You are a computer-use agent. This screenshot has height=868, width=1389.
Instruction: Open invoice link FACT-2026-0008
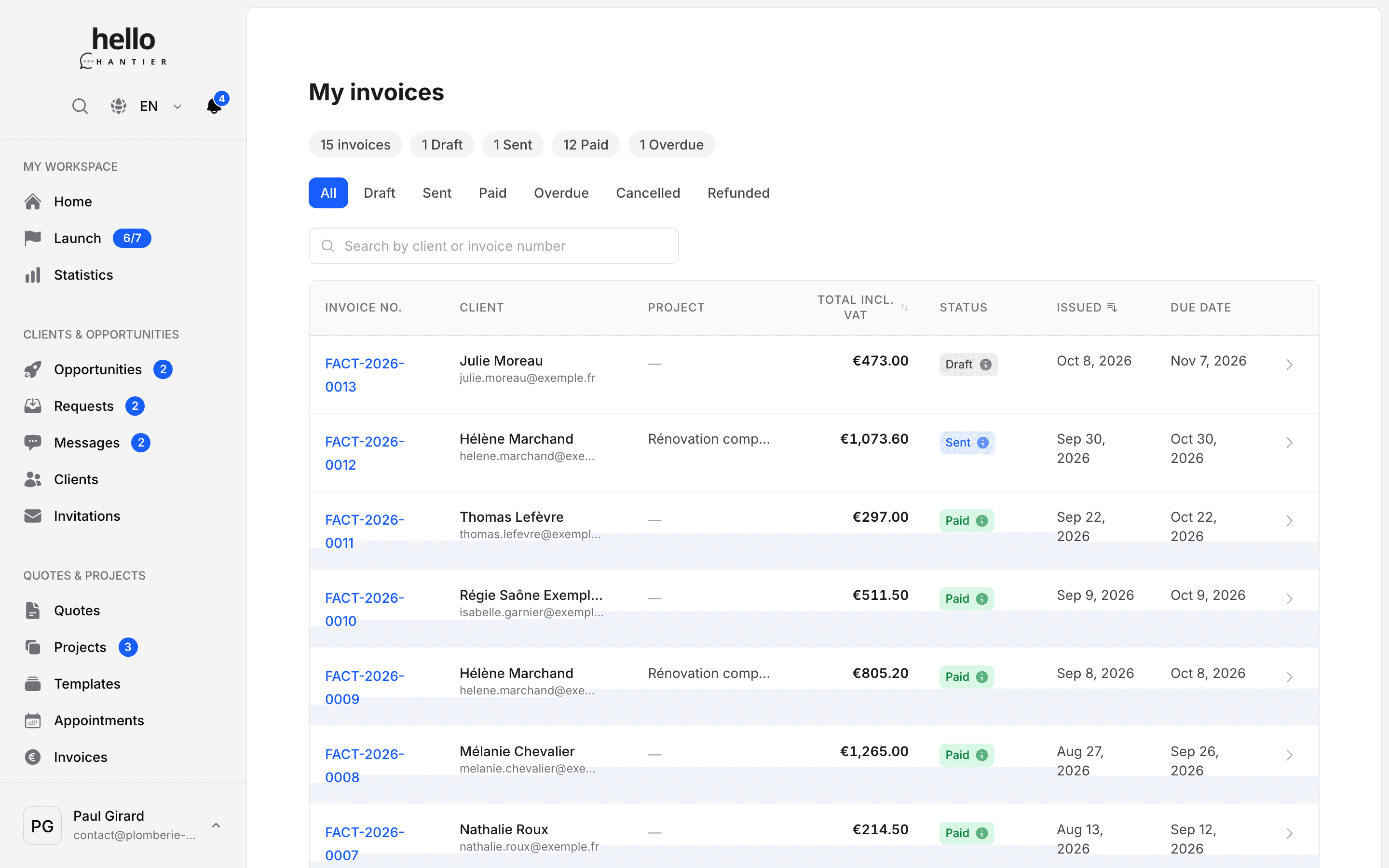pyautogui.click(x=365, y=765)
